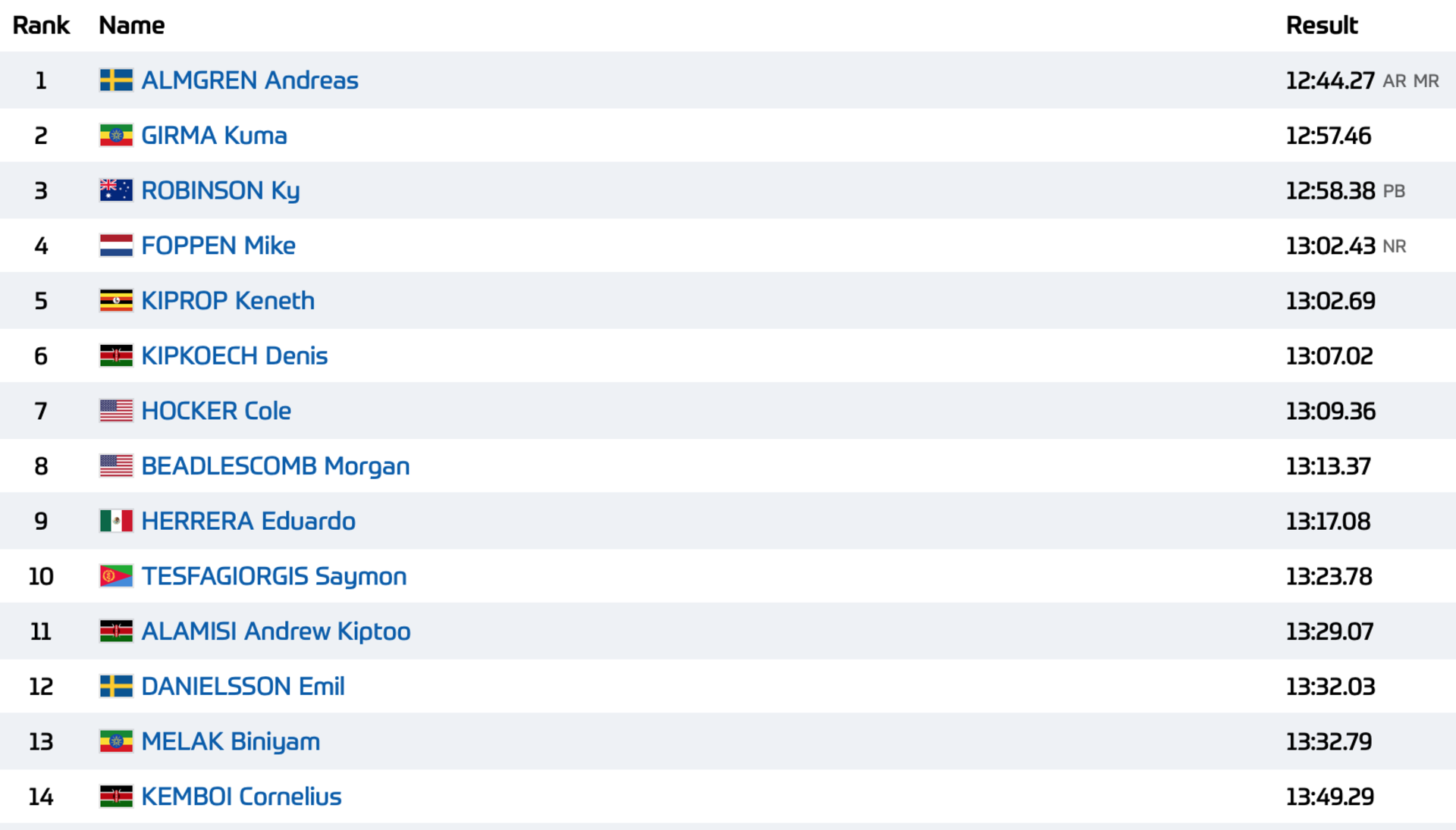Click the Netherlands flag beside FOPPEN Mike
Viewport: 1456px width, 830px height.
[x=116, y=246]
